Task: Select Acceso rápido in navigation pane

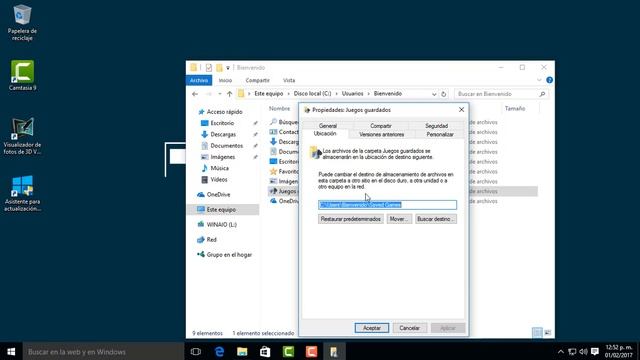Action: pyautogui.click(x=224, y=112)
